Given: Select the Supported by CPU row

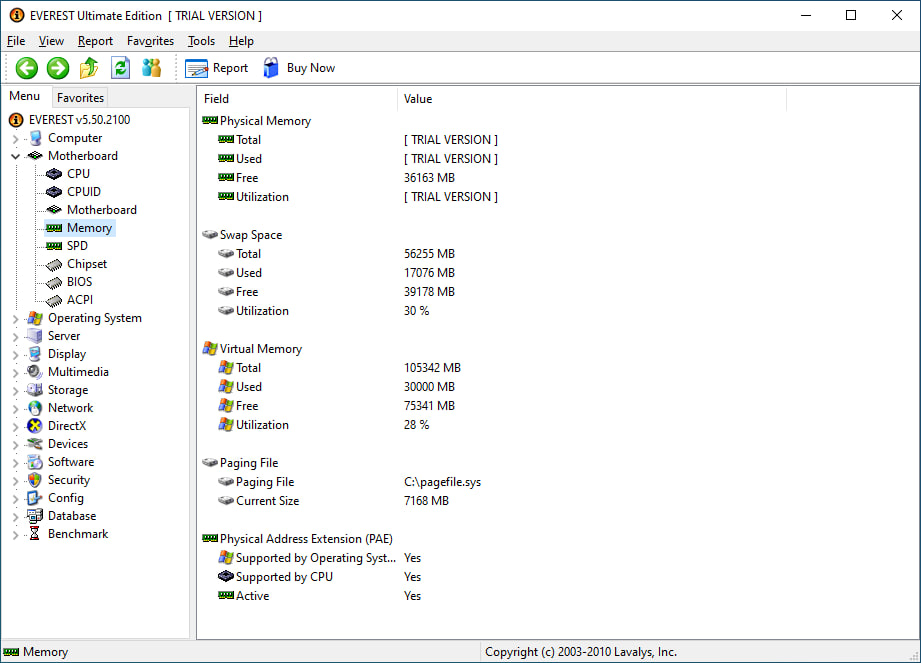Looking at the screenshot, I should pyautogui.click(x=492, y=577).
